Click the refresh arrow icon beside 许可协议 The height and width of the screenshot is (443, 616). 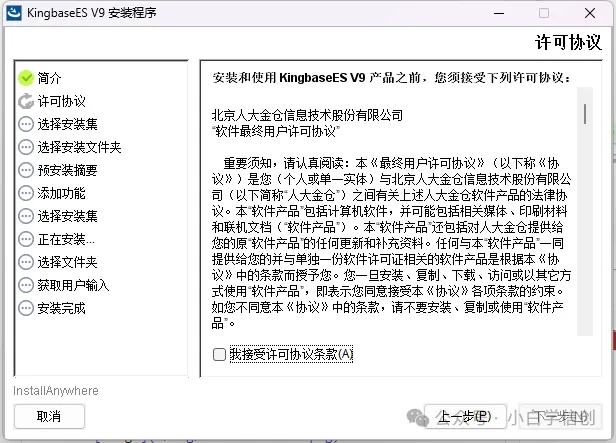point(26,101)
